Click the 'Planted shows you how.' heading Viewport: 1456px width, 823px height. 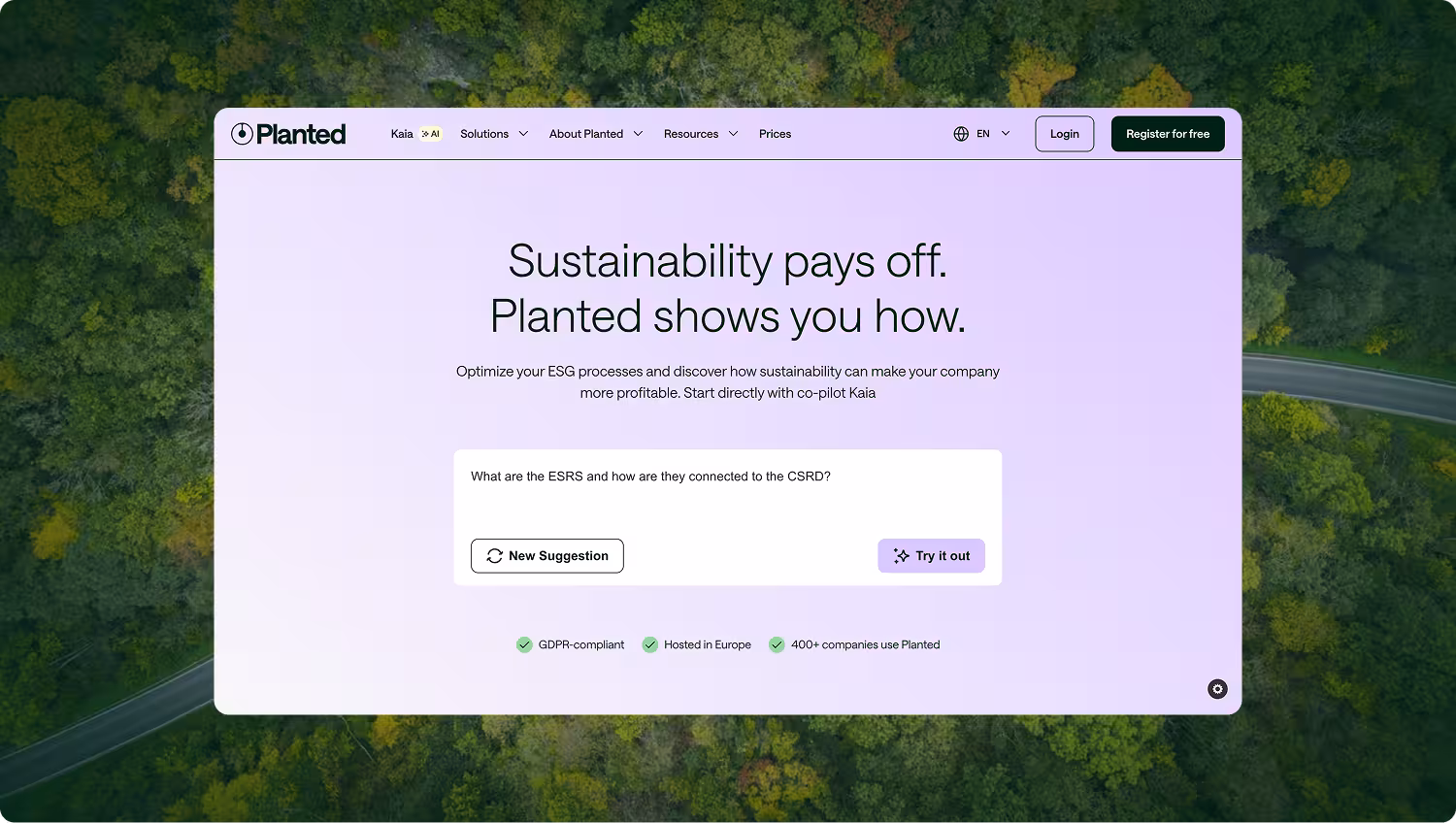[728, 316]
